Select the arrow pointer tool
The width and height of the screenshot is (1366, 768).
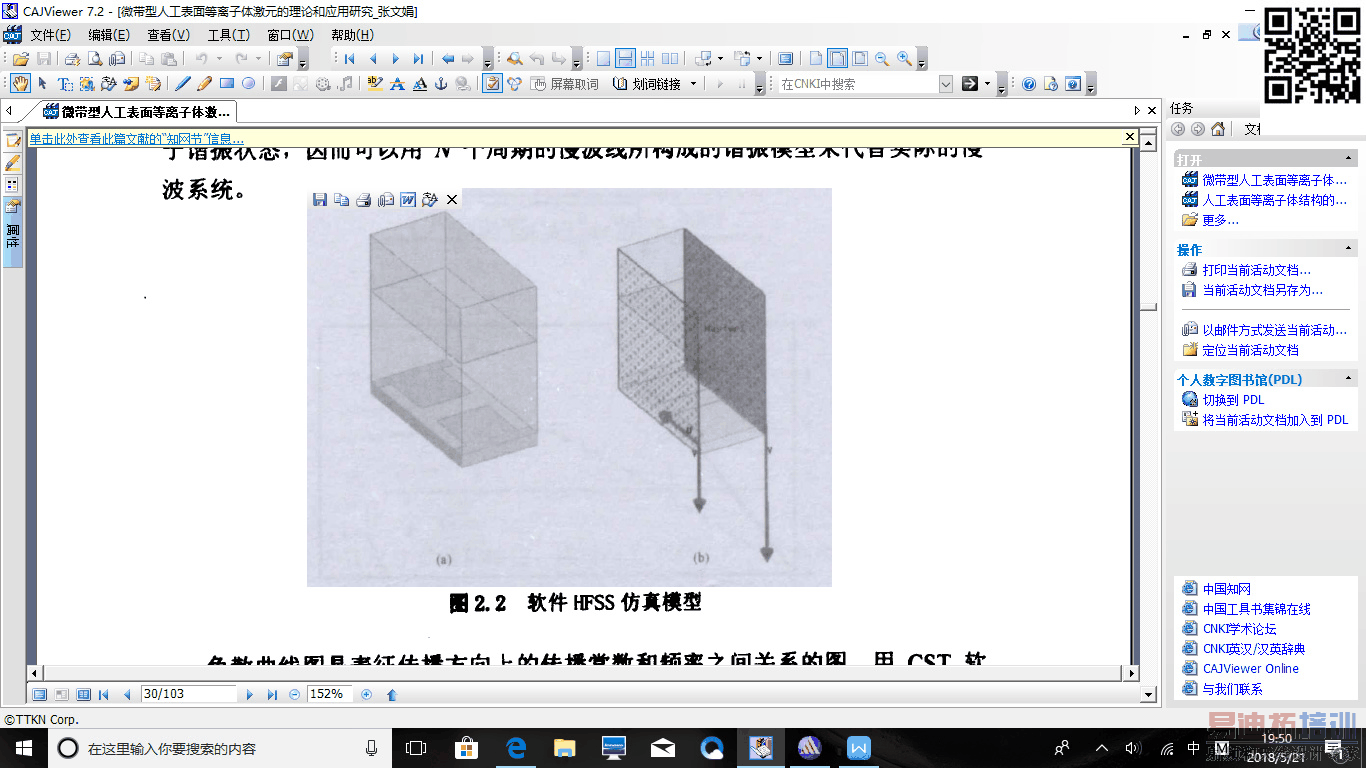(42, 84)
